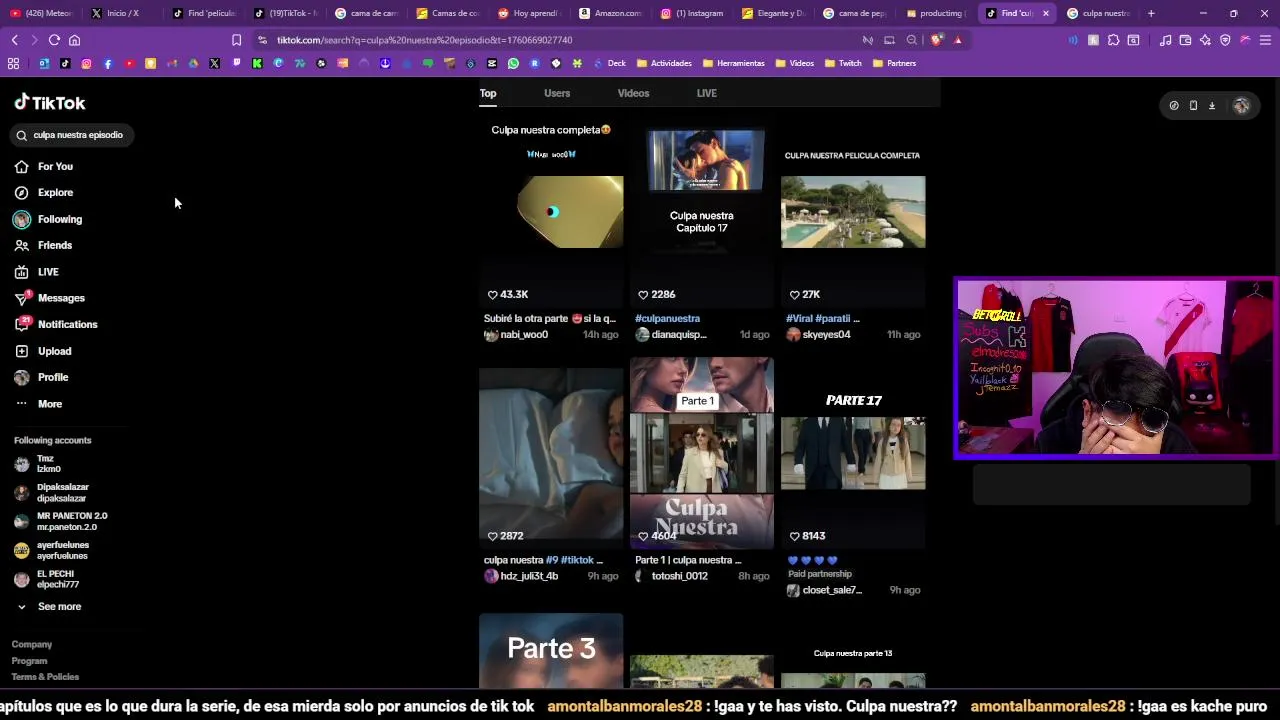Open the CULPA NUESTRA PELICULA COMPLETA video
Image resolution: width=1280 pixels, height=720 pixels.
pyautogui.click(x=853, y=212)
